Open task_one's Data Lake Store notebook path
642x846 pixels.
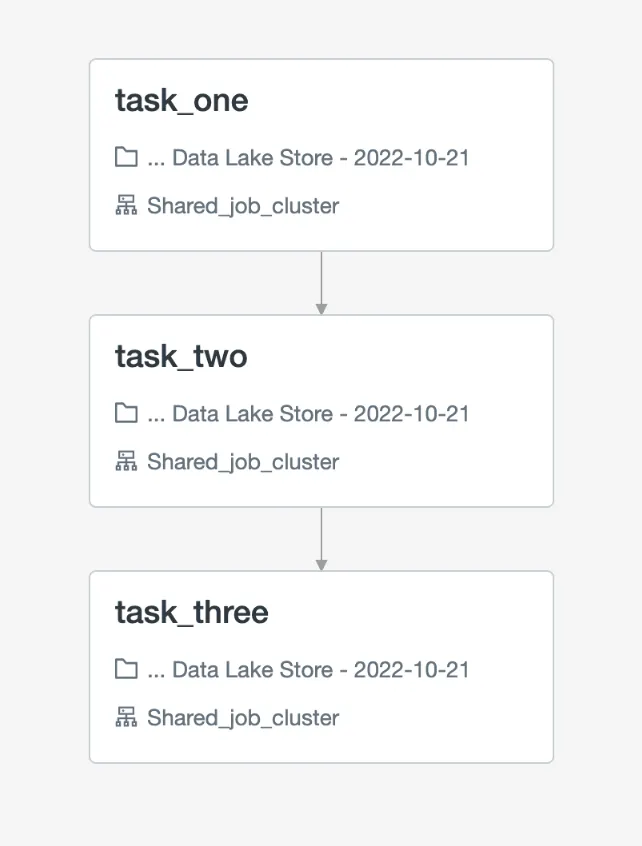tap(308, 158)
